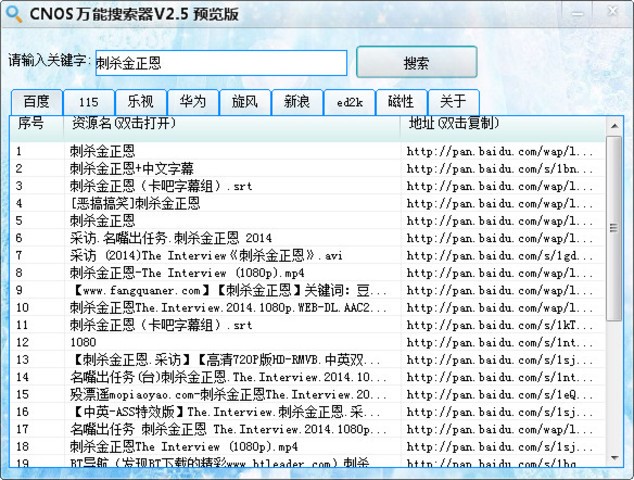Viewport: 634px width, 480px height.
Task: Click scrollbar down arrow in results list
Action: [x=614, y=458]
